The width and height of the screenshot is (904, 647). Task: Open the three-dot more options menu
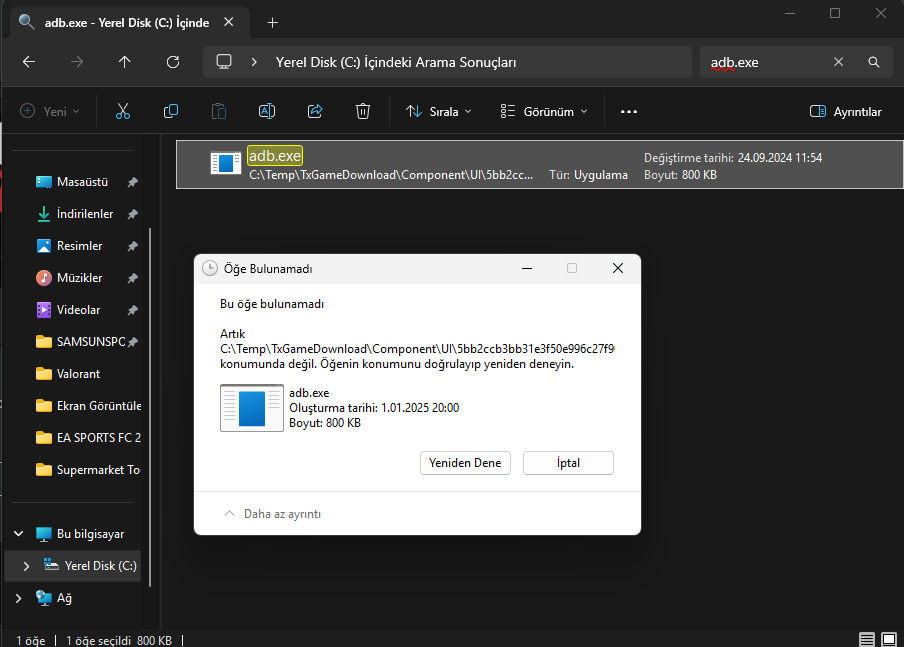[x=629, y=111]
